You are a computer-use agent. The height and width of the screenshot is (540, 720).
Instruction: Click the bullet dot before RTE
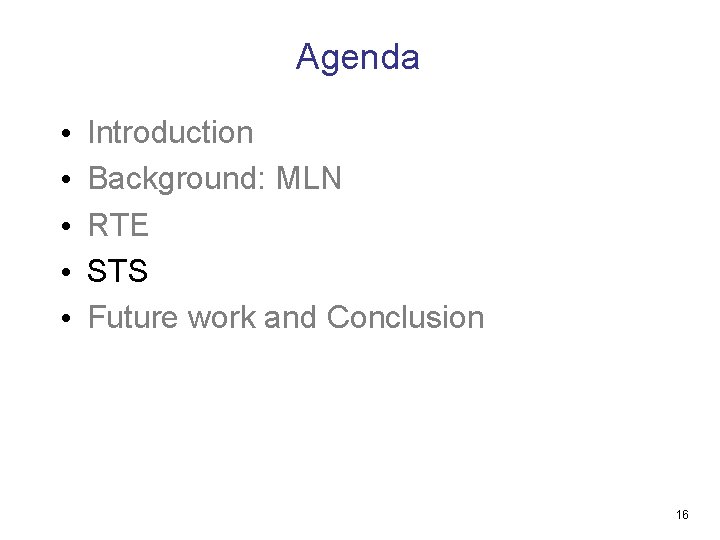66,225
